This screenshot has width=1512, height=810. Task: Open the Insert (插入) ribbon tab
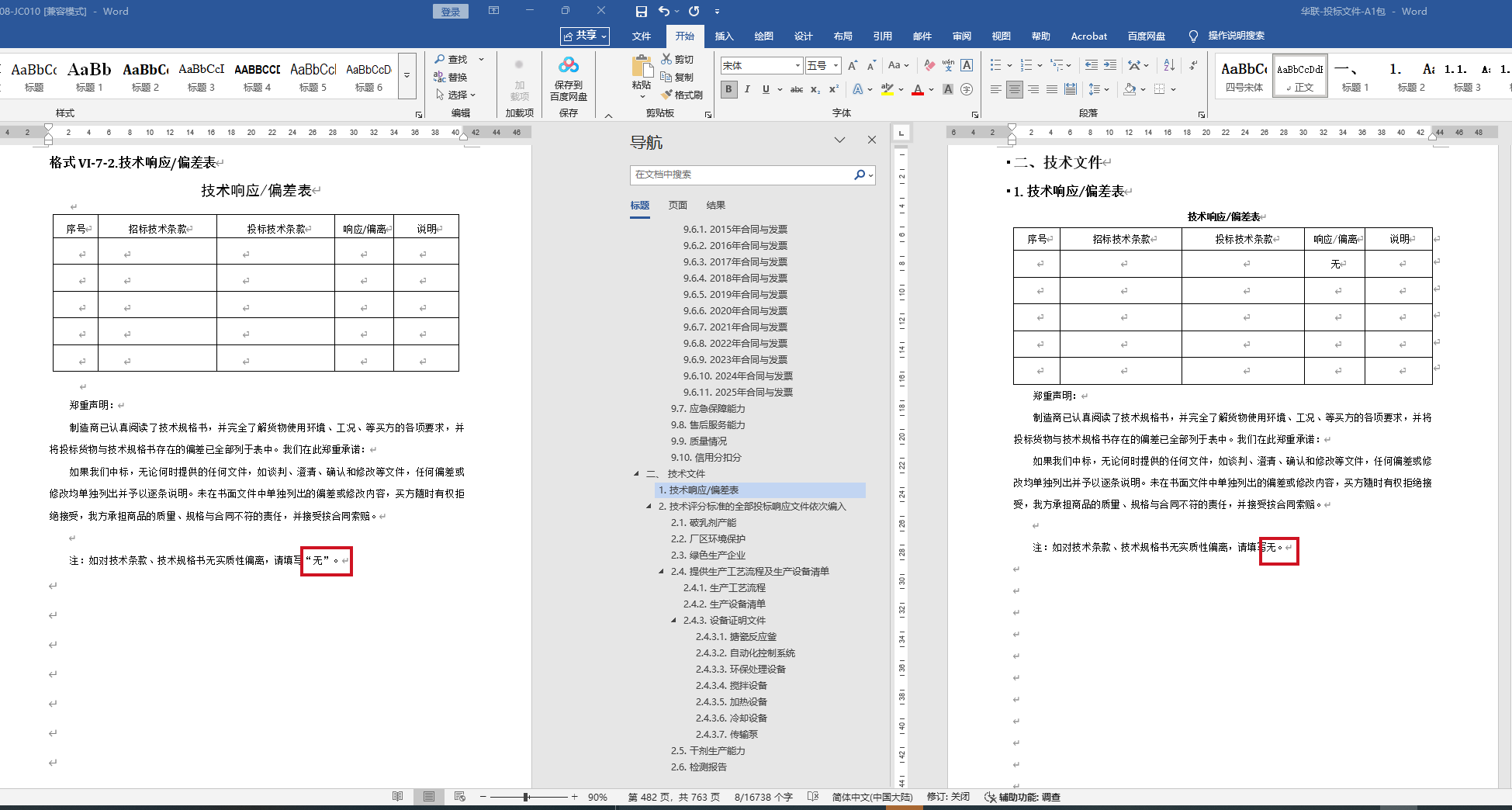(724, 36)
